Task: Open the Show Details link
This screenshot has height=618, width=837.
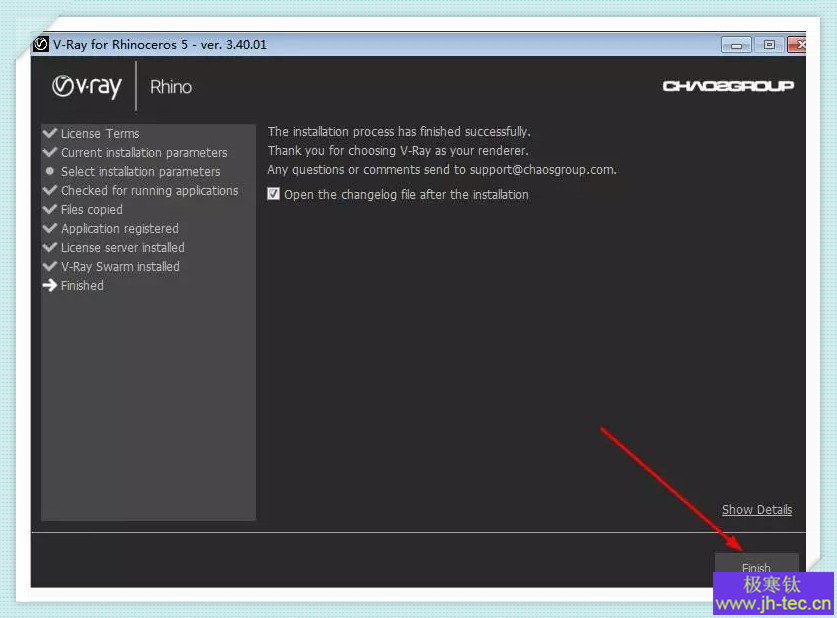Action: click(756, 510)
